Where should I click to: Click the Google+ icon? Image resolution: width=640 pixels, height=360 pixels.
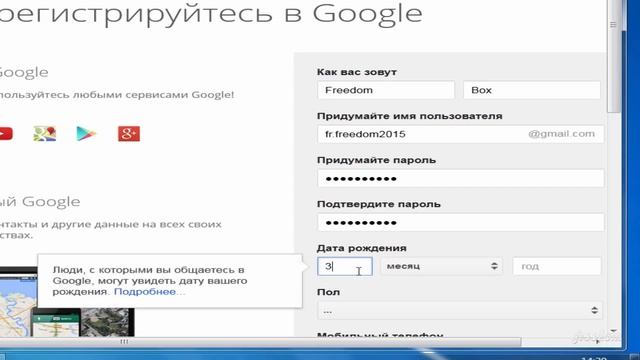point(129,134)
